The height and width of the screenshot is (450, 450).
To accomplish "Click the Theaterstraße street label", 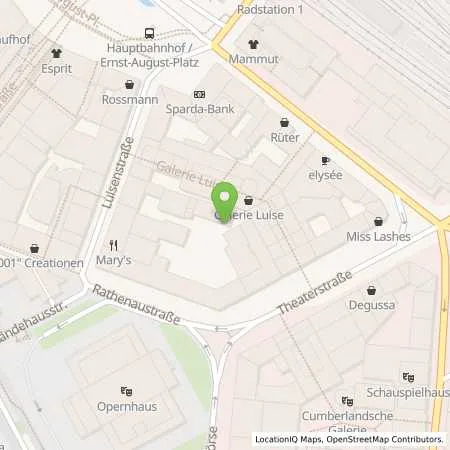I will point(315,292).
